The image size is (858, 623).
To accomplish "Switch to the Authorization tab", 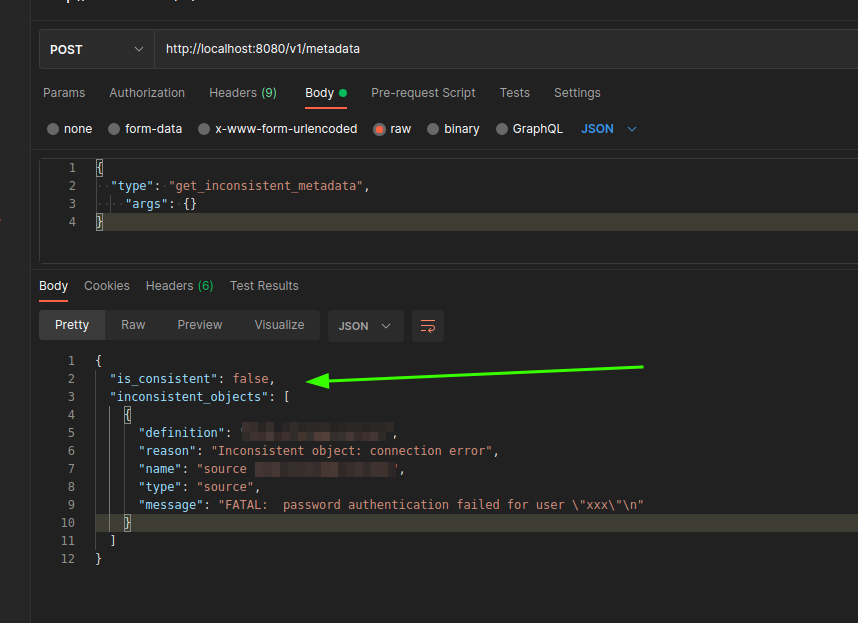I will 146,92.
